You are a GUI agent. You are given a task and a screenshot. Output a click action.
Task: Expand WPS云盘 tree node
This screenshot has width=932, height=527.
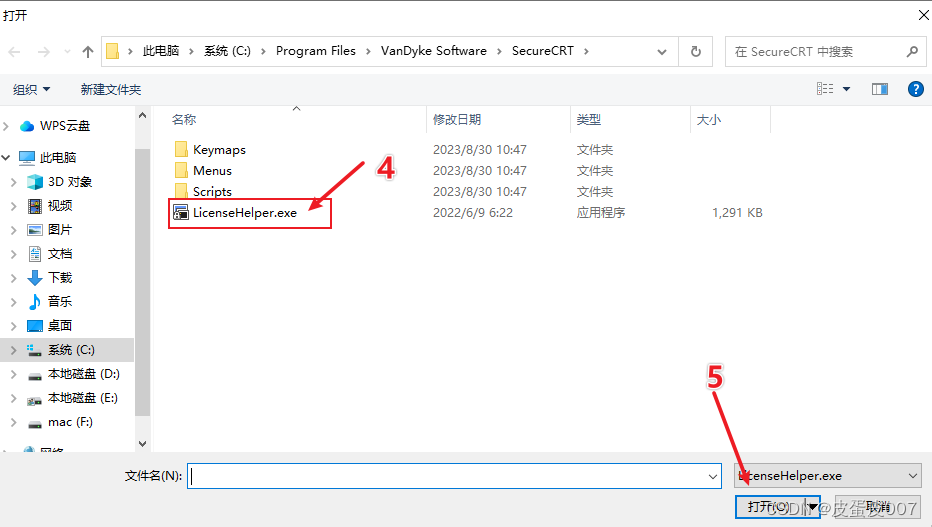pyautogui.click(x=7, y=126)
